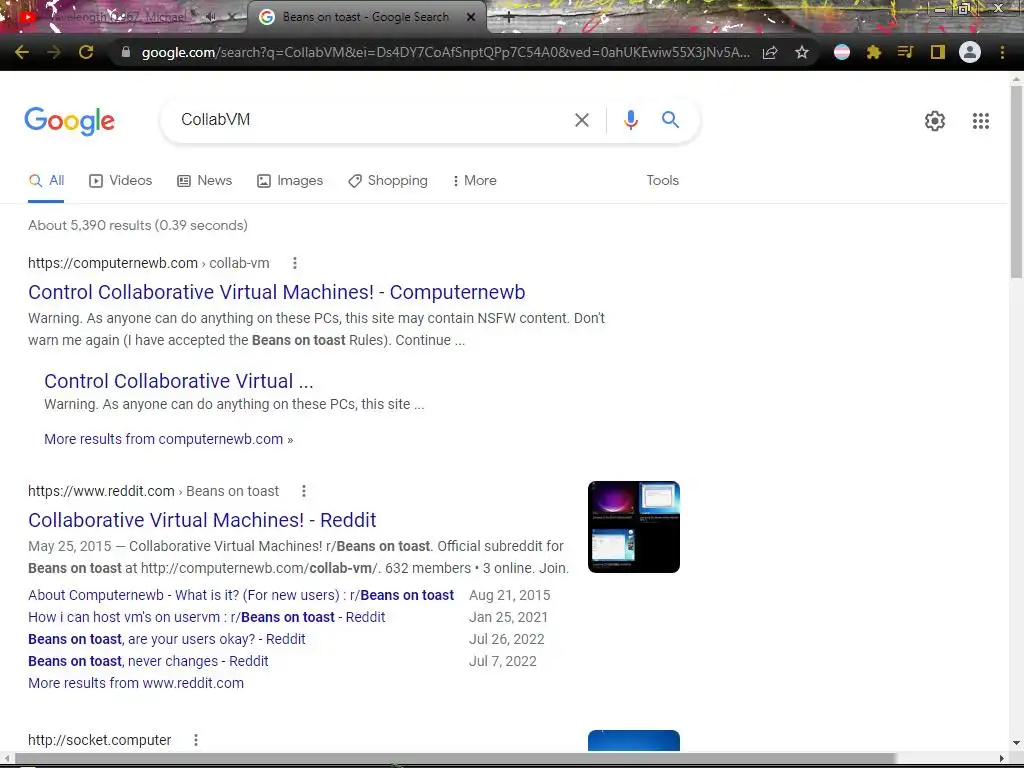Screen dimensions: 1024x768
Task: Click the https://www.reddit.com result URL
Action: tap(153, 491)
